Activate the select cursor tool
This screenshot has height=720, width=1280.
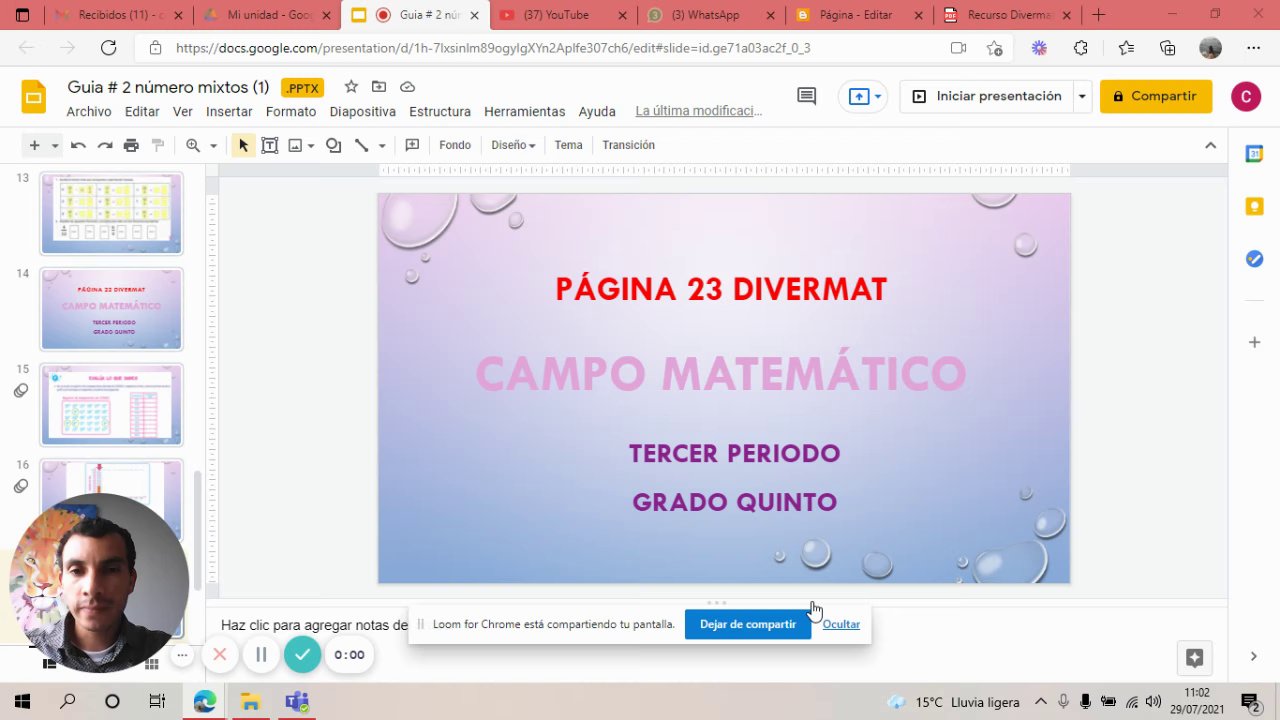[243, 145]
